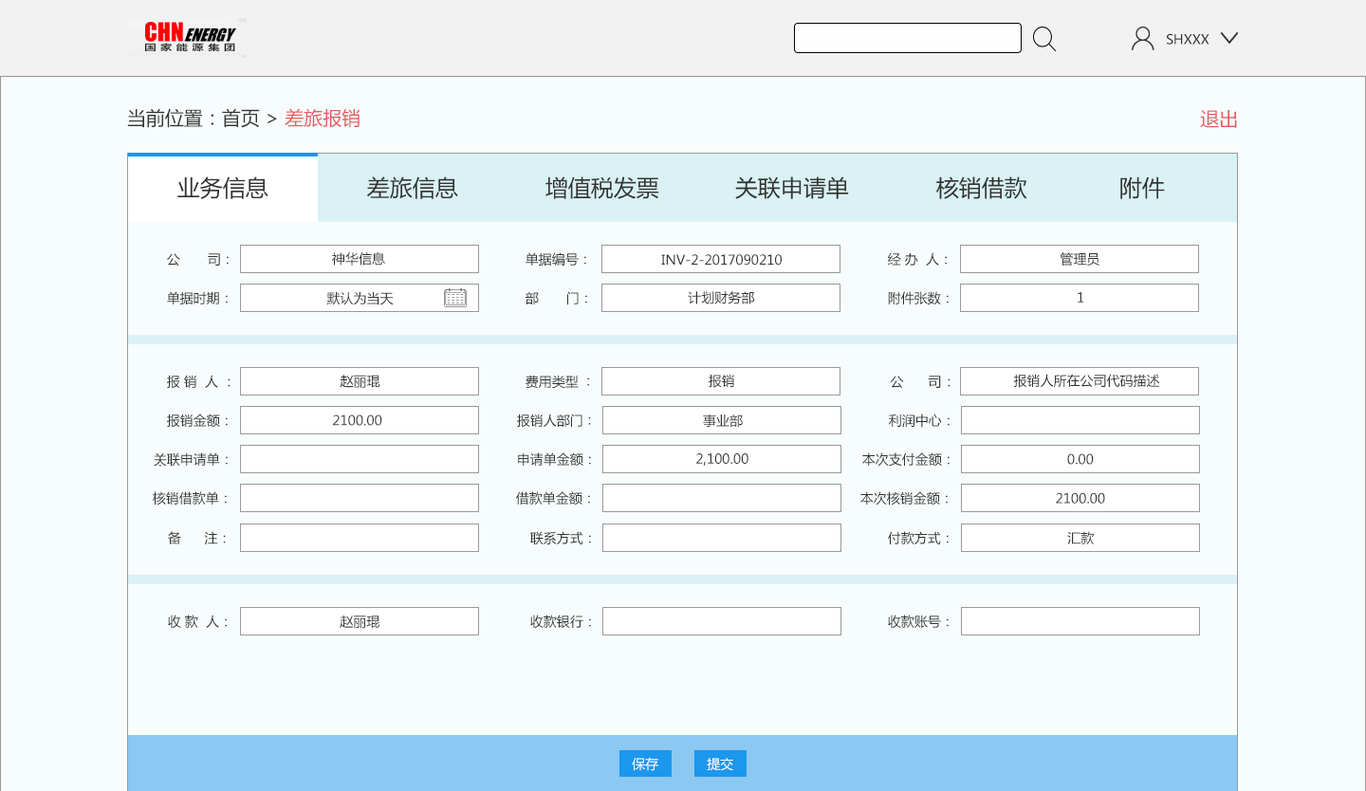Click the user avatar icon
Viewport: 1366px width, 791px height.
click(x=1142, y=38)
